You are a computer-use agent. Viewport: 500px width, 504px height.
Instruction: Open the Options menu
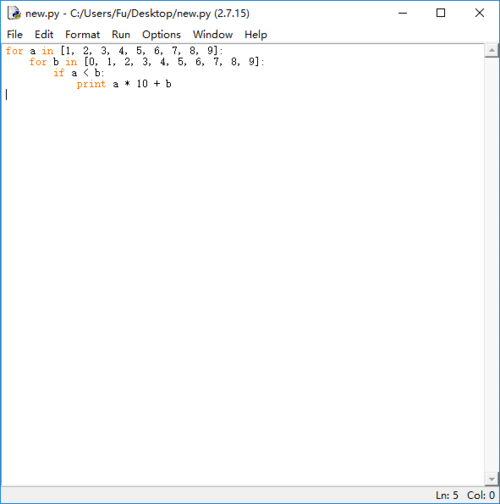[x=161, y=34]
